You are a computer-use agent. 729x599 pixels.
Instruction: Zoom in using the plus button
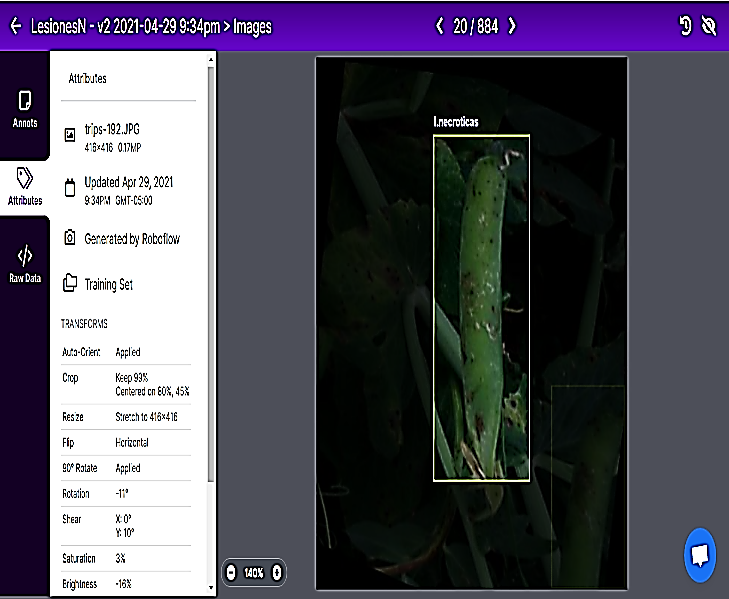[277, 573]
